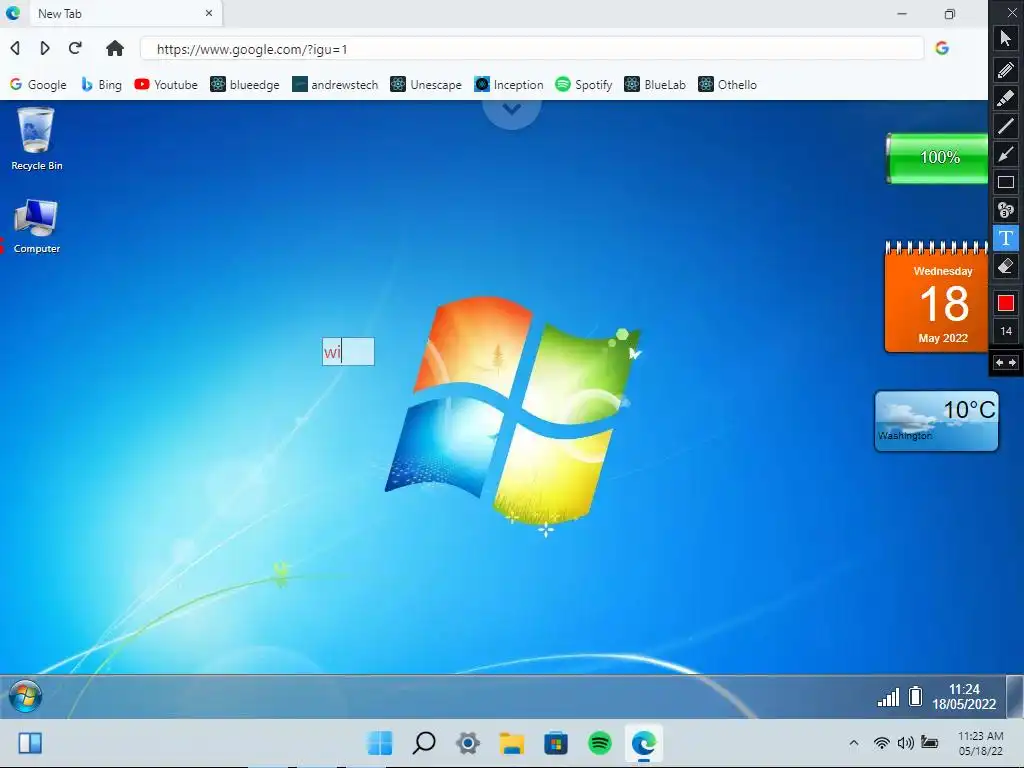Open the browser home page
The image size is (1024, 768).
(115, 48)
